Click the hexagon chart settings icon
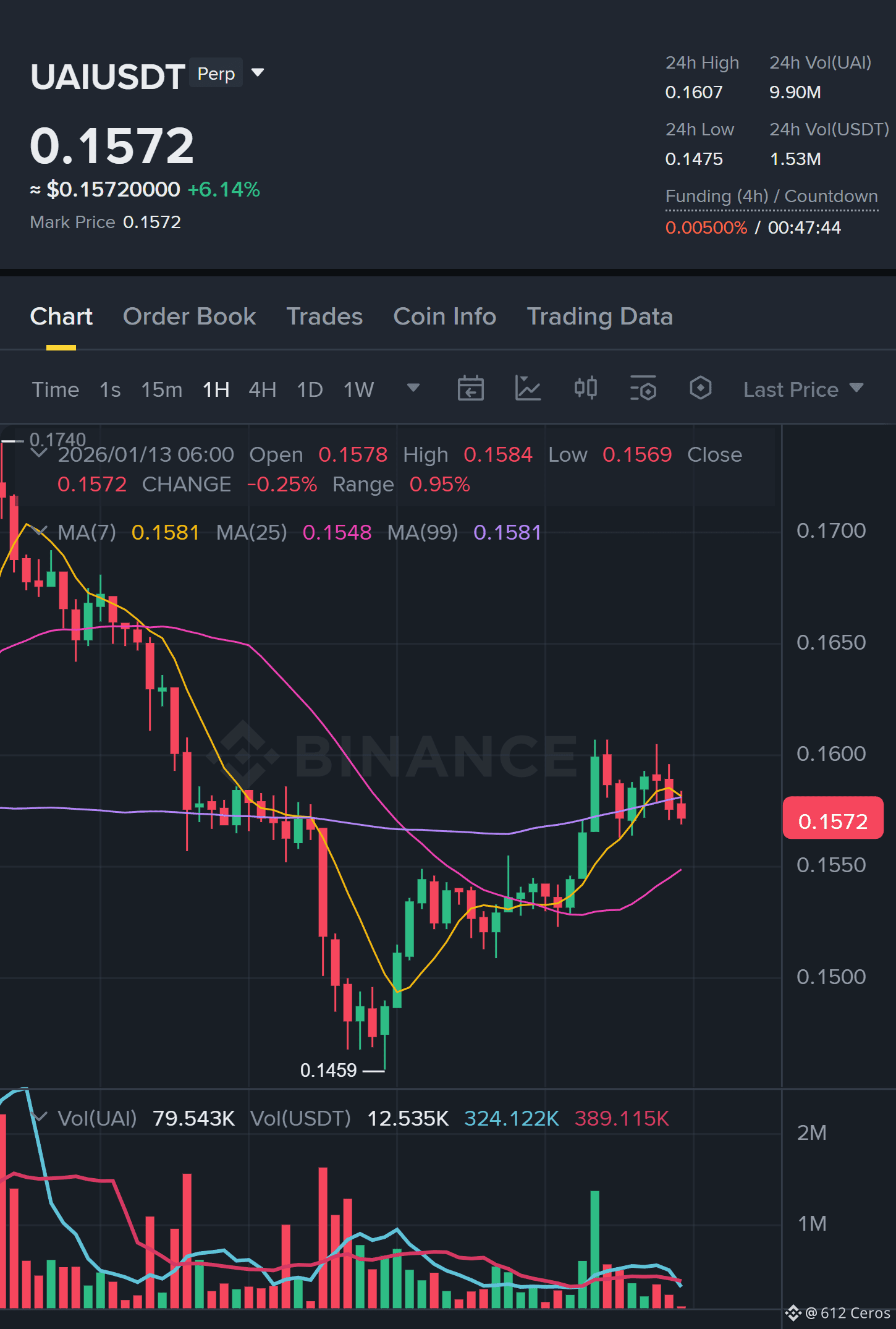Viewport: 896px width, 1329px height. click(x=701, y=389)
